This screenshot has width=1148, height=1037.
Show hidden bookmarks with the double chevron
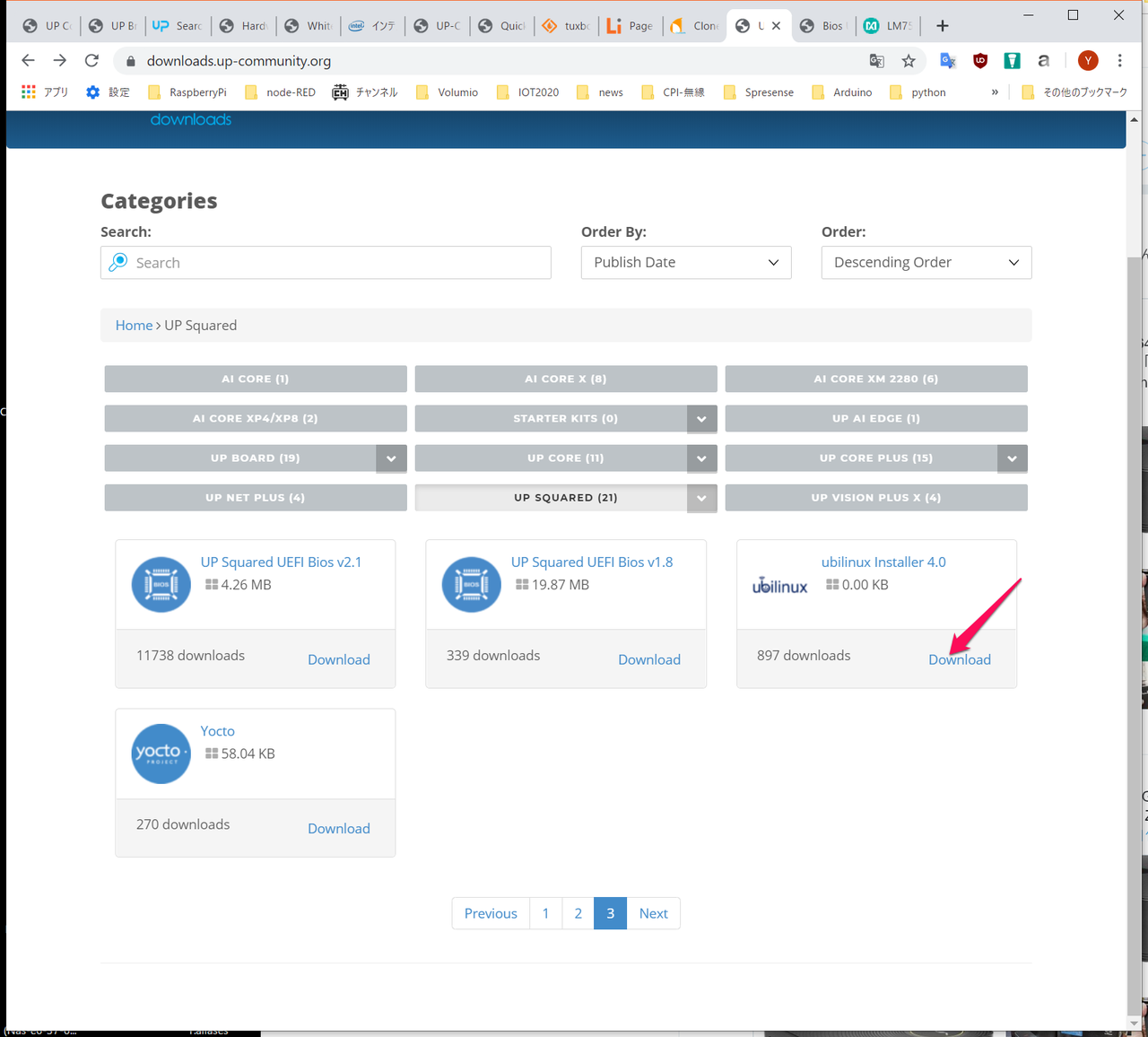point(995,91)
